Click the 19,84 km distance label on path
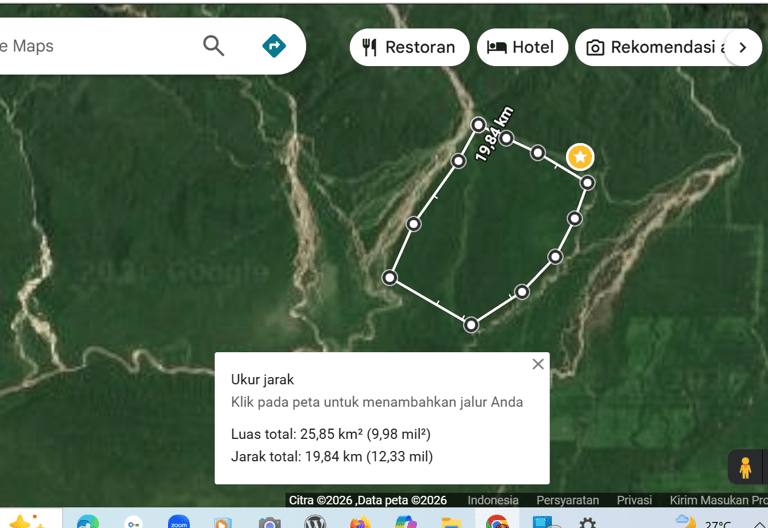This screenshot has width=768, height=528. pos(494,134)
